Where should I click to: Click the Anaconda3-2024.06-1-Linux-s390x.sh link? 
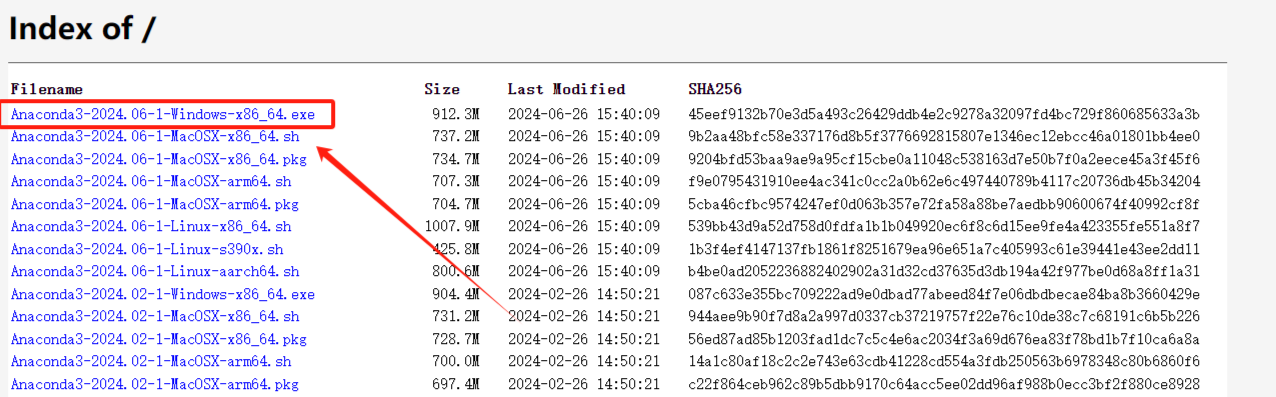pyautogui.click(x=147, y=249)
